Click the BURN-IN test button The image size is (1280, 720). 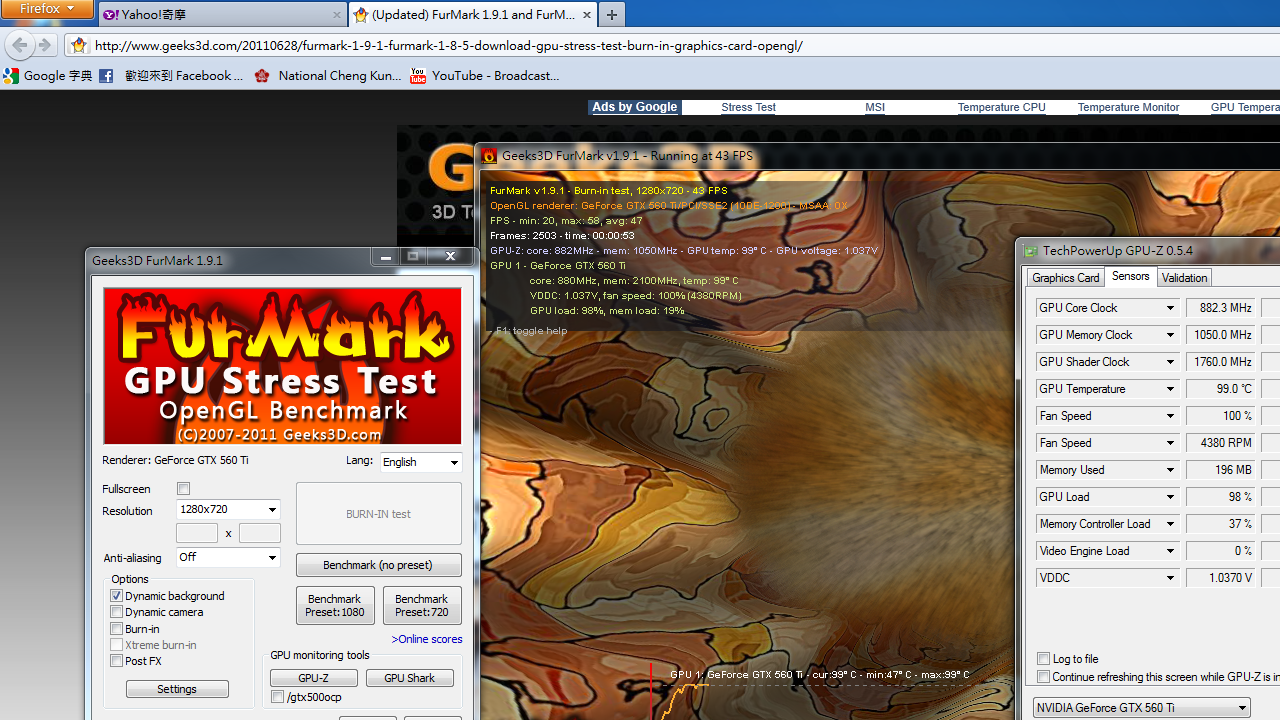click(379, 514)
